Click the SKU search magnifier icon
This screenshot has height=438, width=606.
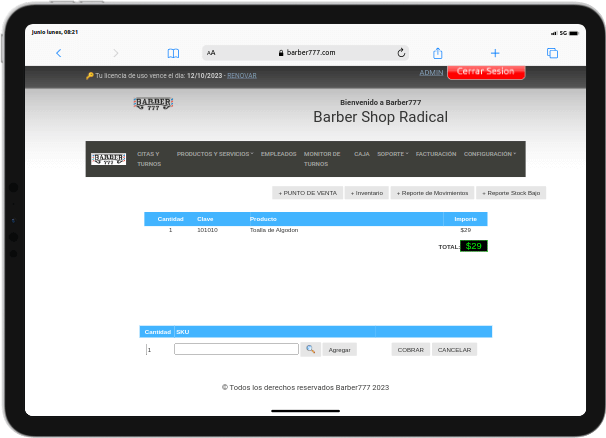[311, 349]
